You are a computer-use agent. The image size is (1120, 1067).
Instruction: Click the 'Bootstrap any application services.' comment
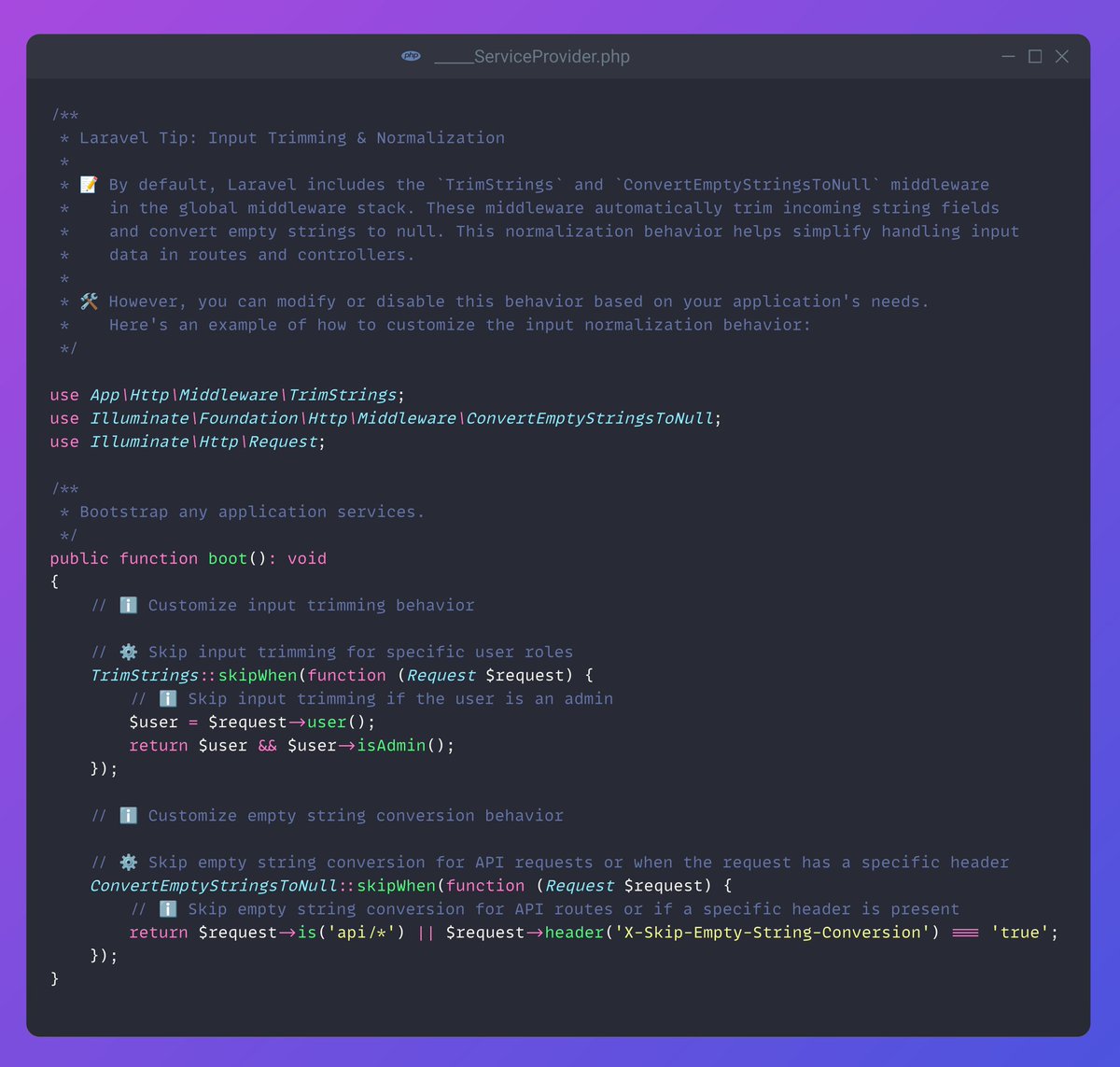pos(252,512)
